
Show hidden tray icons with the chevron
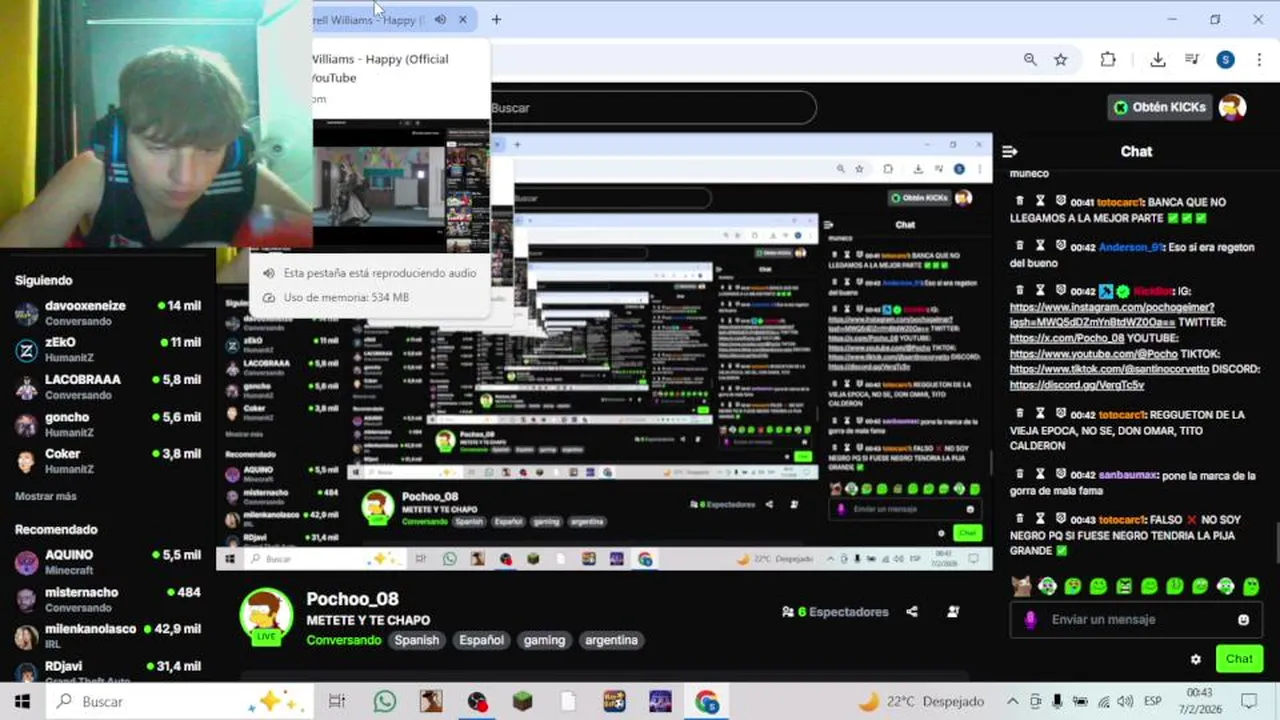pos(1012,702)
